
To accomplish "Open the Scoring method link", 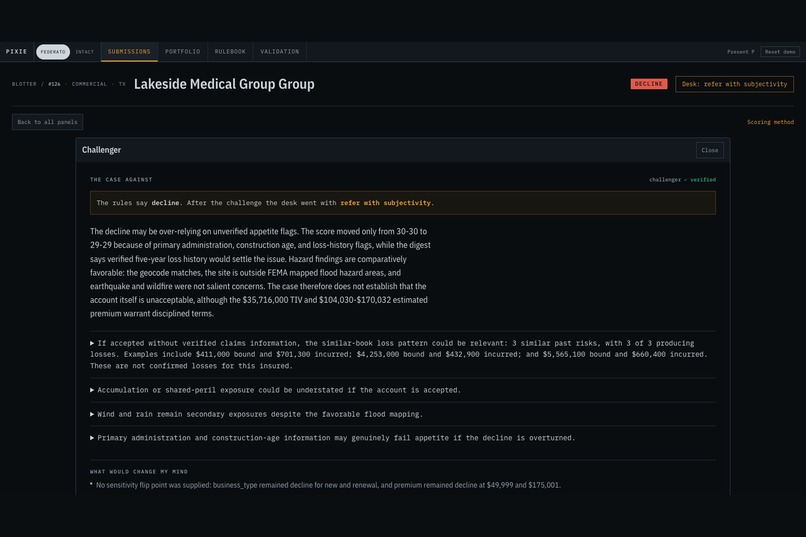I will 770,122.
